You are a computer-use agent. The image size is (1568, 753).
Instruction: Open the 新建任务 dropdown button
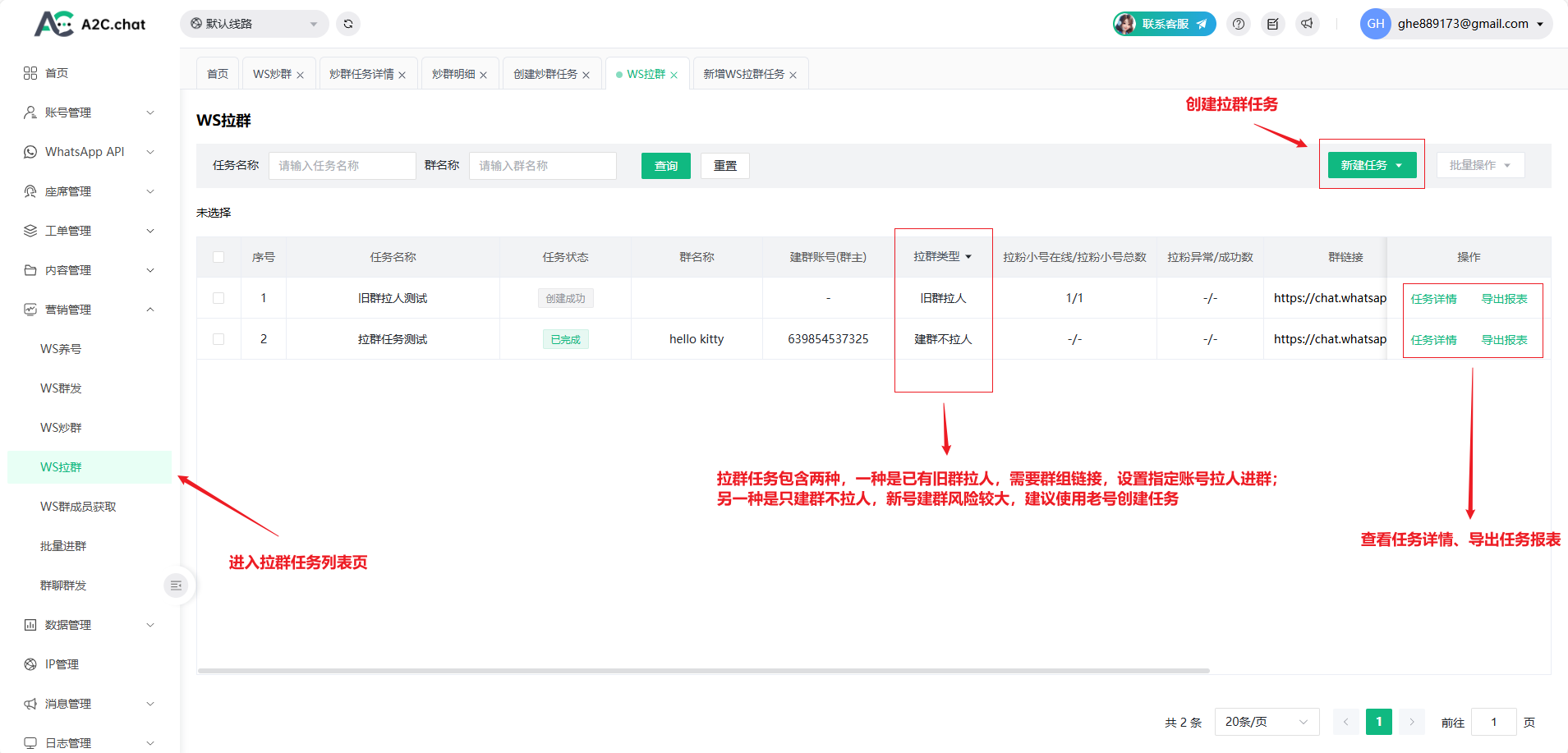[1372, 165]
